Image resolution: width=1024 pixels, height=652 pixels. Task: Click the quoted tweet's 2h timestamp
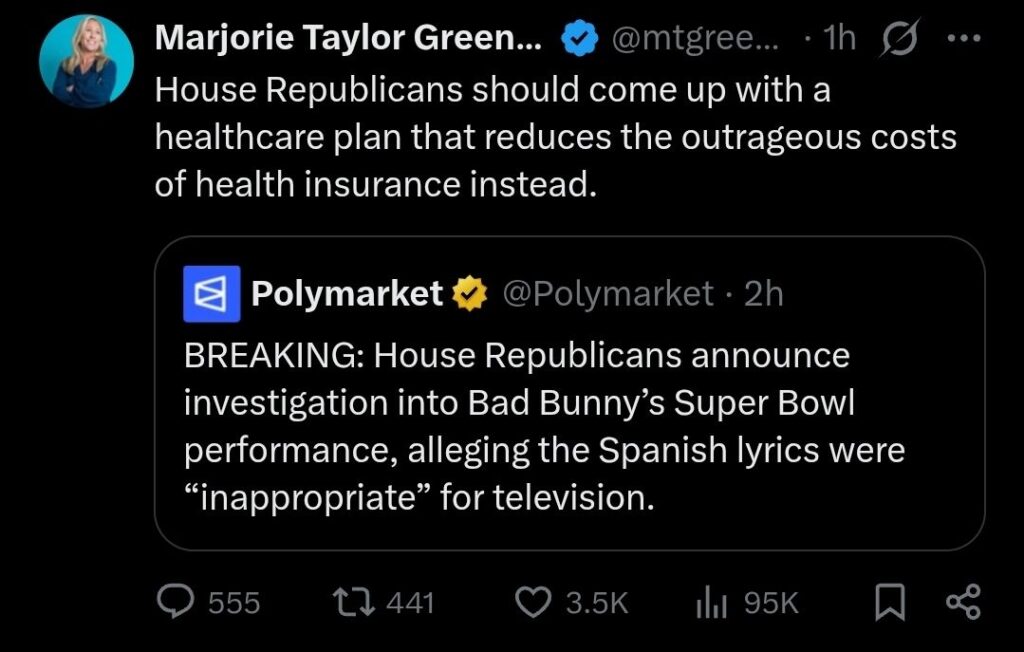(763, 294)
